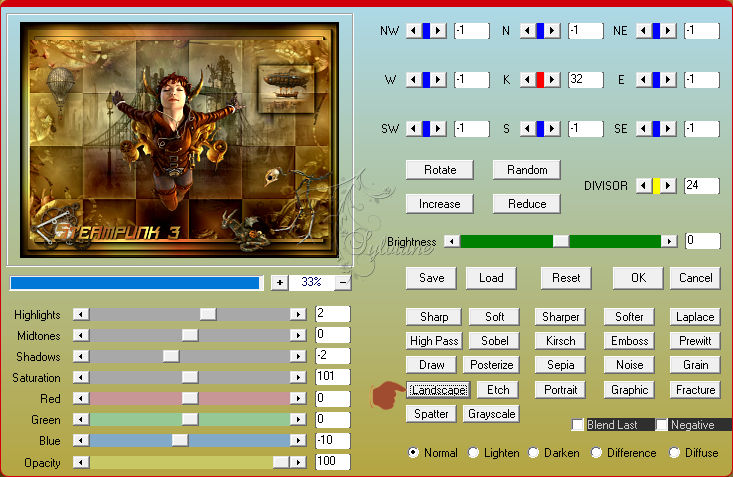Click the K value input field
Viewport: 733px width, 477px height.
point(586,80)
